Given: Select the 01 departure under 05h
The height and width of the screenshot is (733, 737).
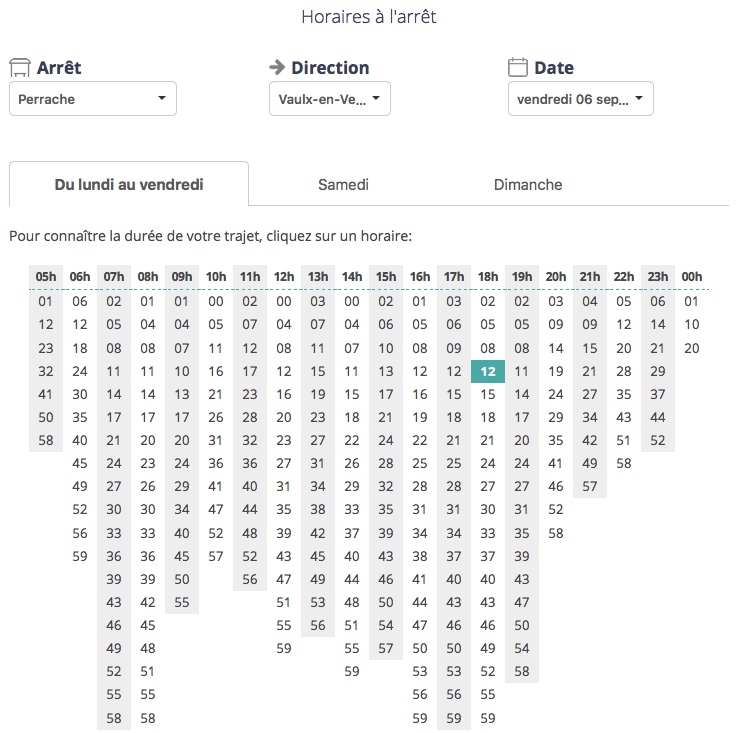Looking at the screenshot, I should 46,301.
